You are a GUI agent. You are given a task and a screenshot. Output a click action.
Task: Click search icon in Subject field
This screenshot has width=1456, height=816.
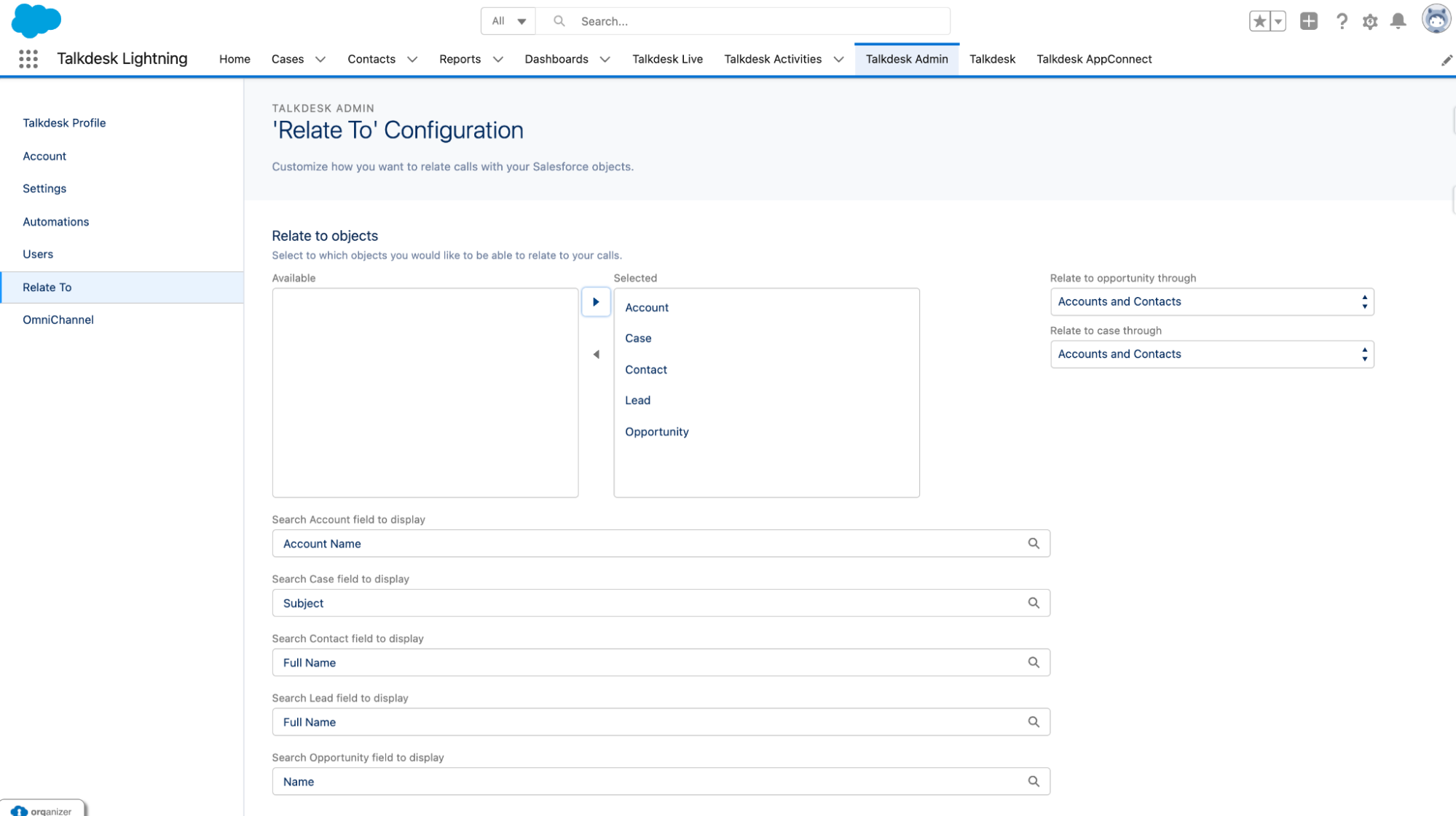(x=1034, y=603)
